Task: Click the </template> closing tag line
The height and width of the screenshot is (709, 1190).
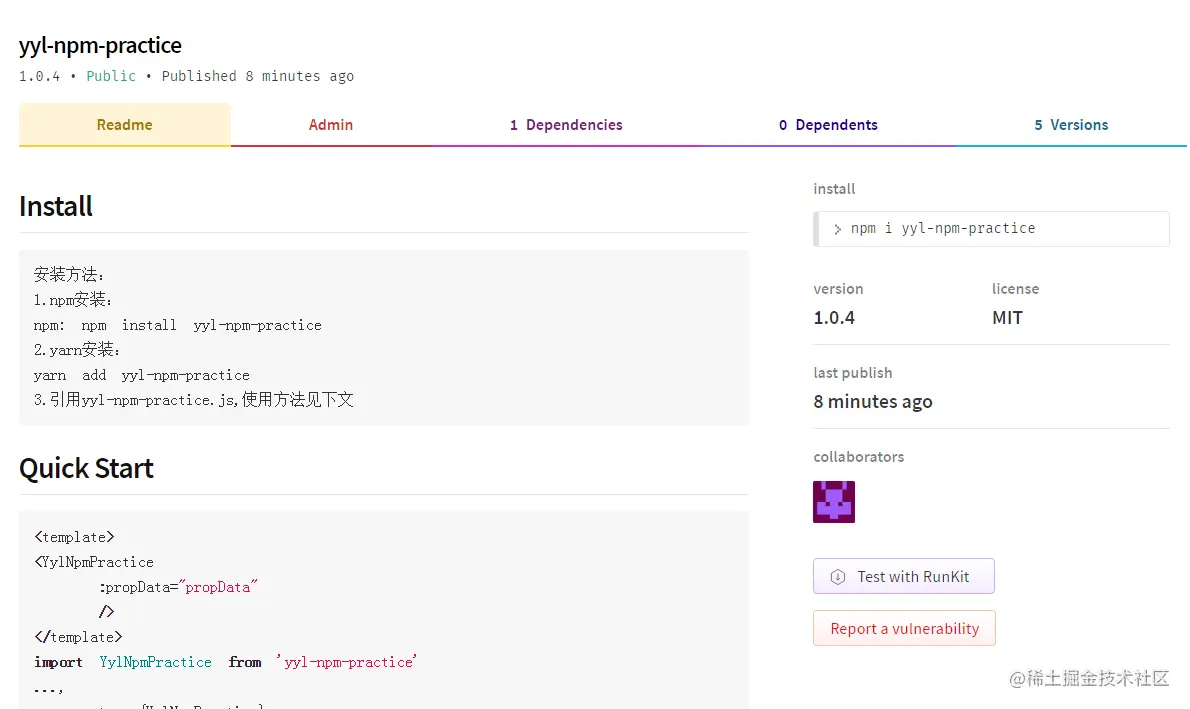Action: tap(78, 637)
